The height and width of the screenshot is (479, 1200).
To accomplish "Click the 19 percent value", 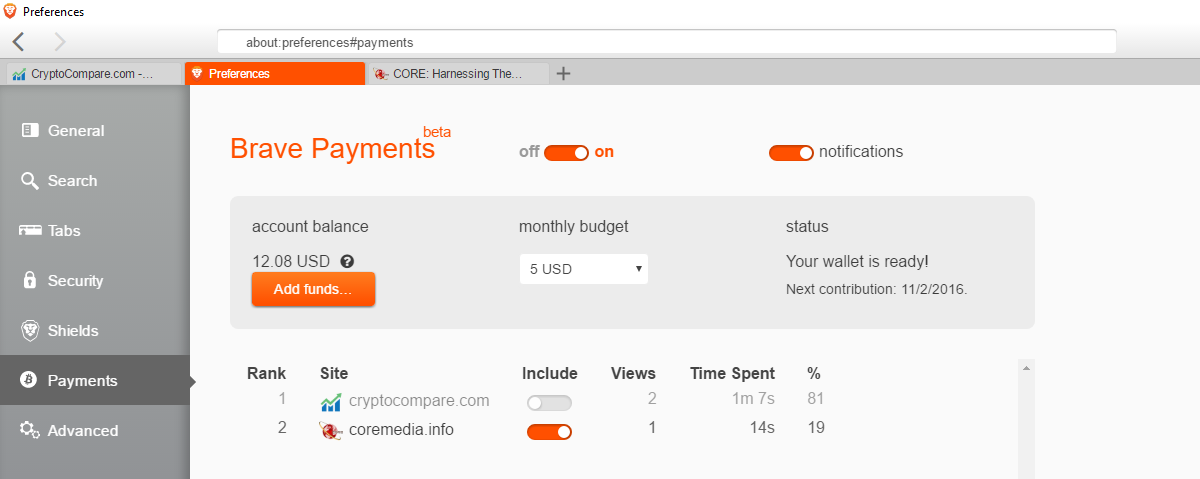I will point(816,428).
